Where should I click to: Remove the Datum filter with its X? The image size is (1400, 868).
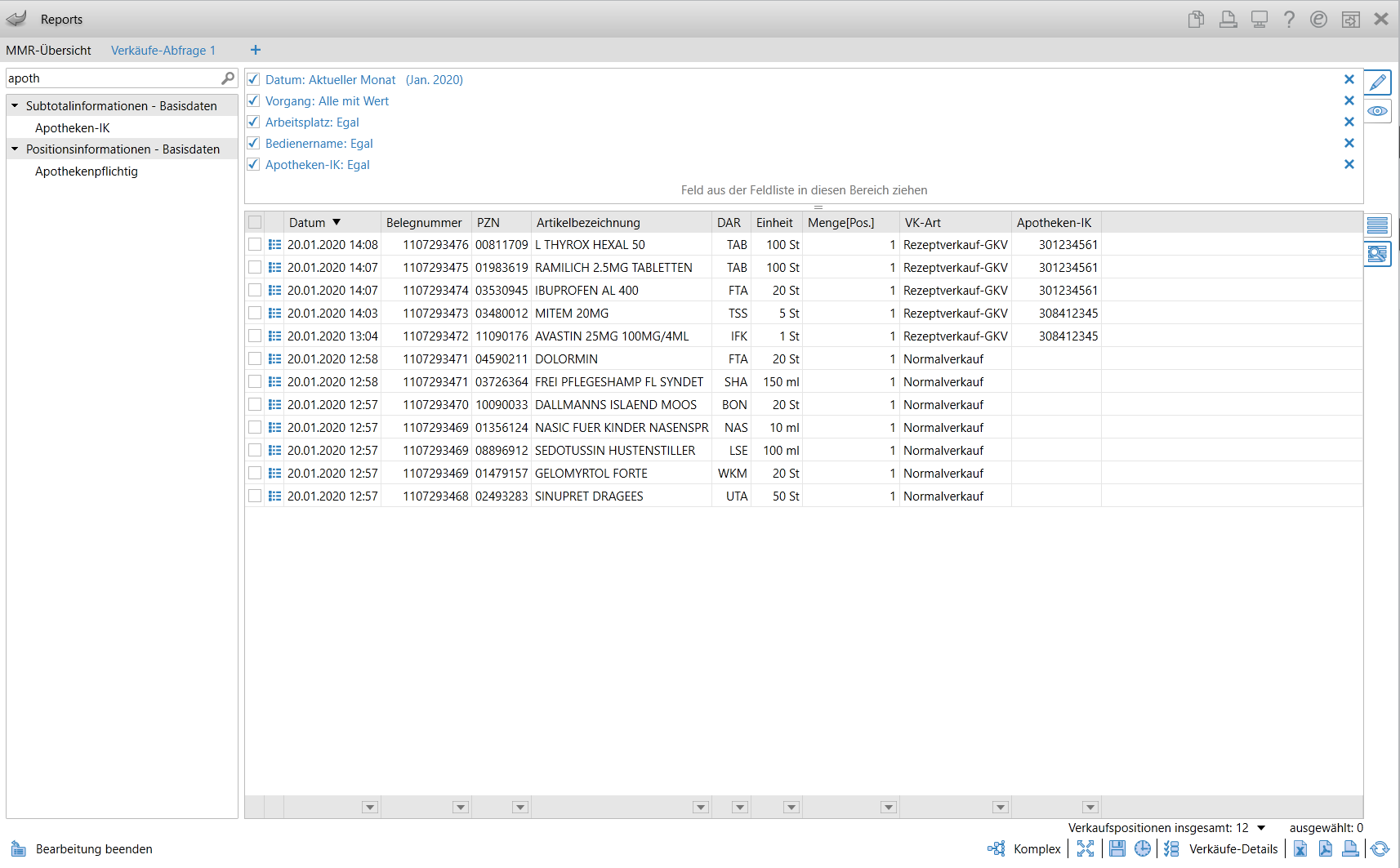click(1349, 79)
